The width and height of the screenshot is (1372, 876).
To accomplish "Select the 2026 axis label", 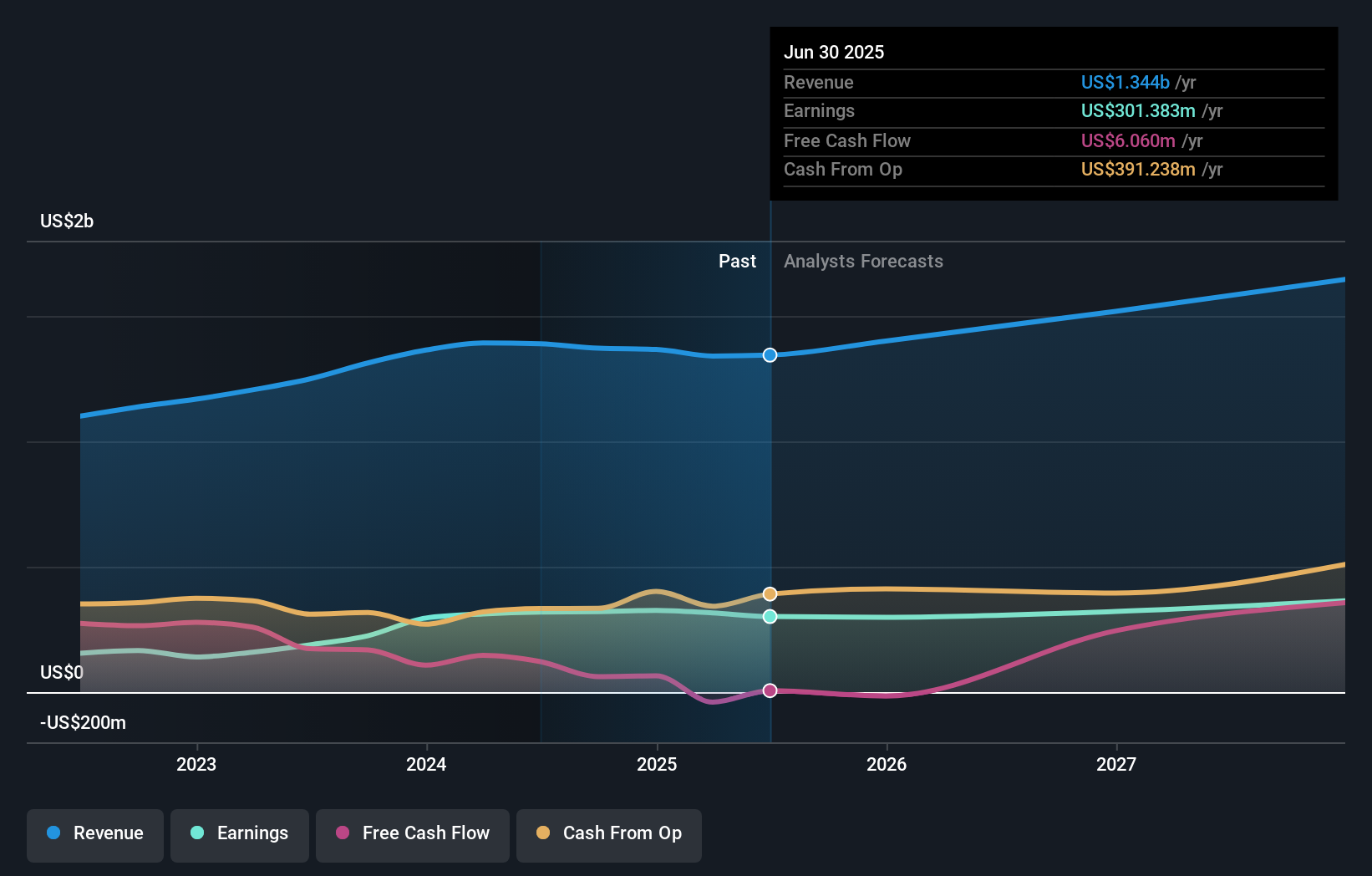I will (x=888, y=763).
